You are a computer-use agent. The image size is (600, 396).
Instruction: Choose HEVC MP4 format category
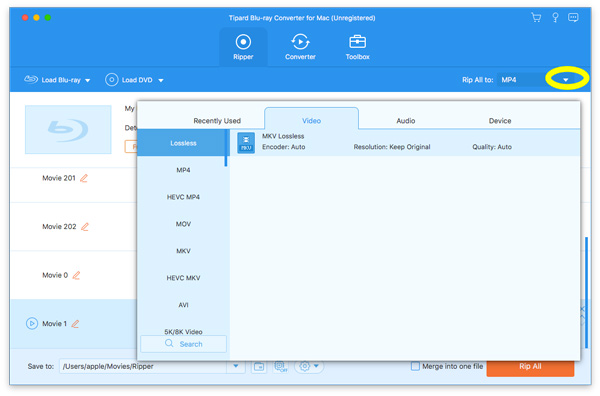pyautogui.click(x=183, y=197)
